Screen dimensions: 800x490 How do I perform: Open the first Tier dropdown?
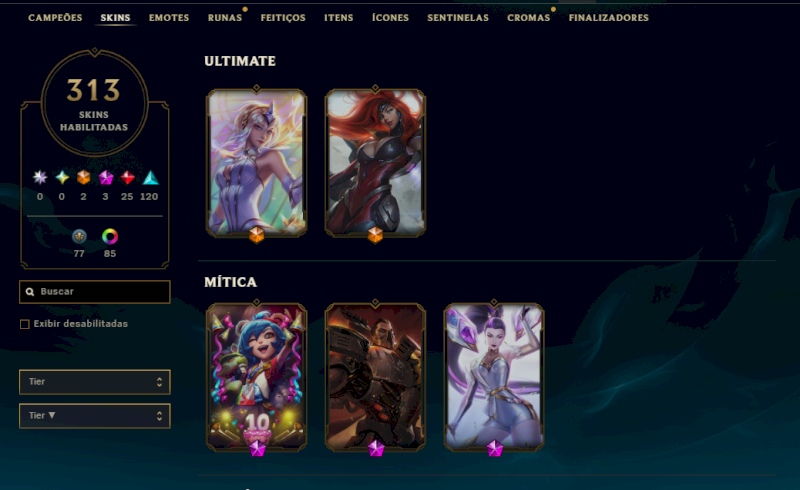95,382
